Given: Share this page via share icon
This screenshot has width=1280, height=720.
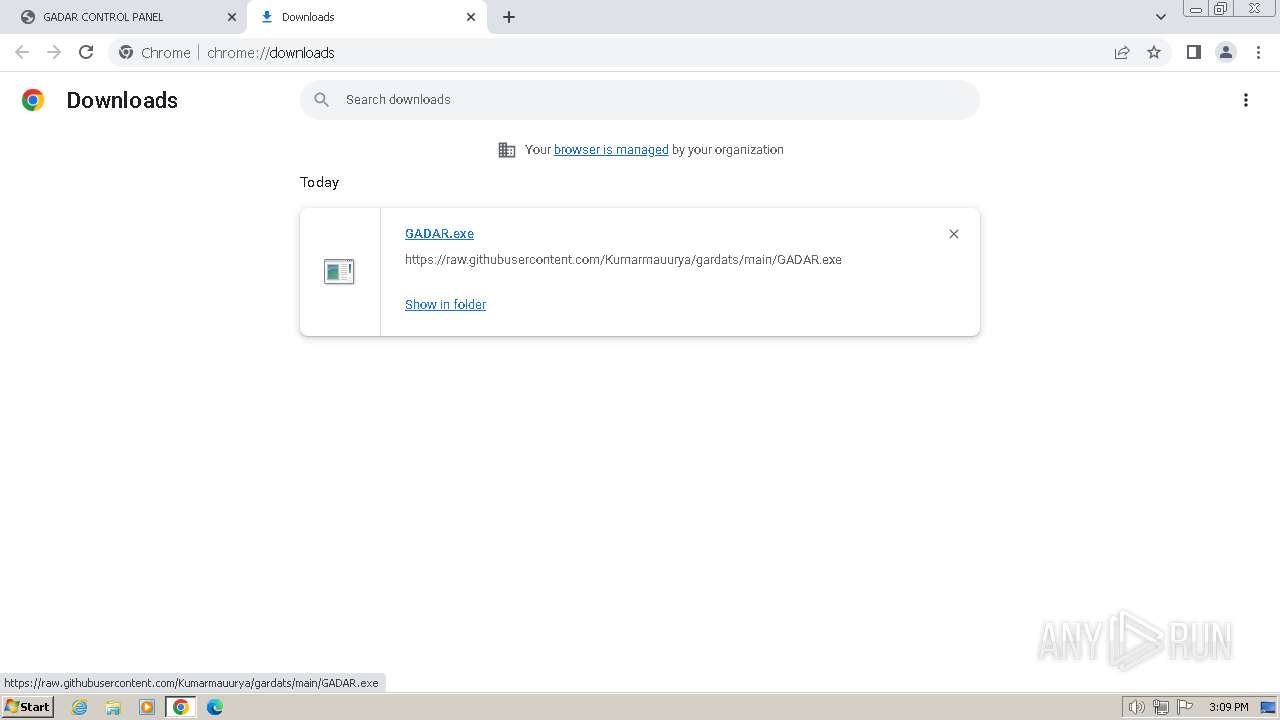Looking at the screenshot, I should [1122, 52].
